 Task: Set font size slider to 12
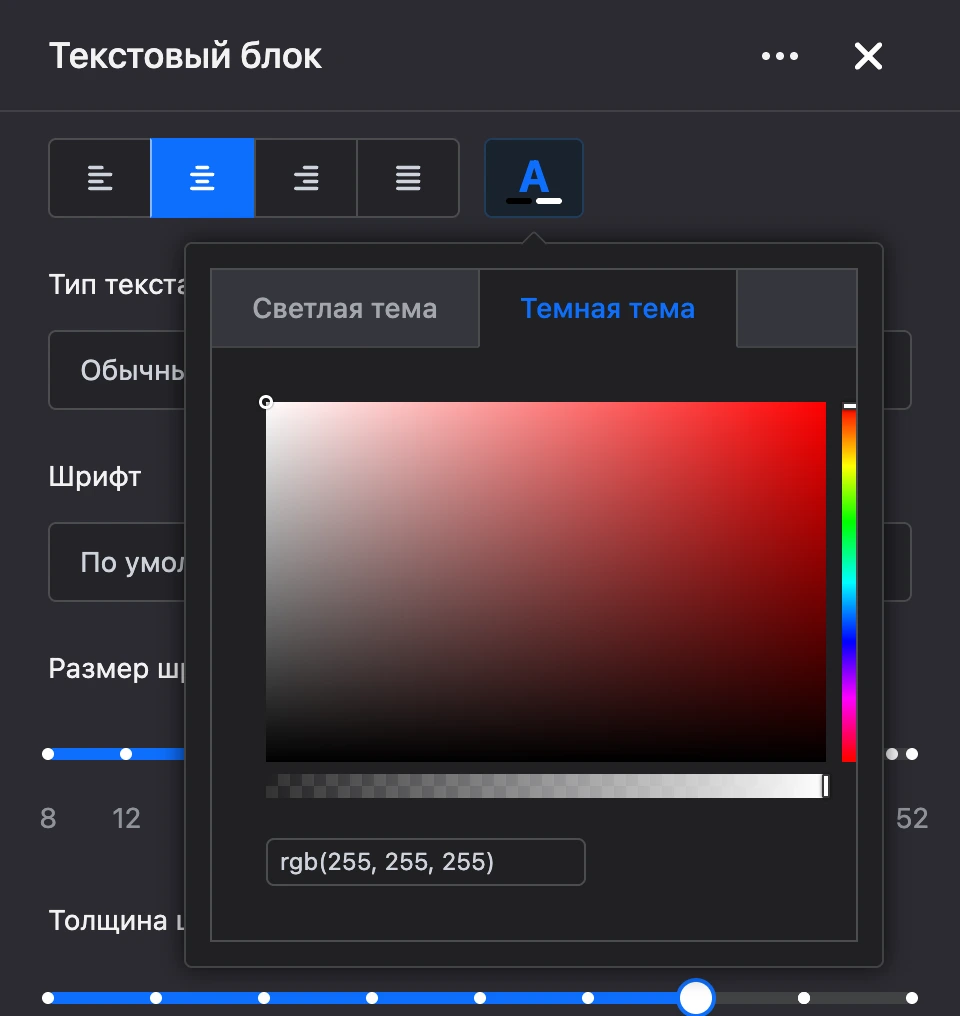126,754
